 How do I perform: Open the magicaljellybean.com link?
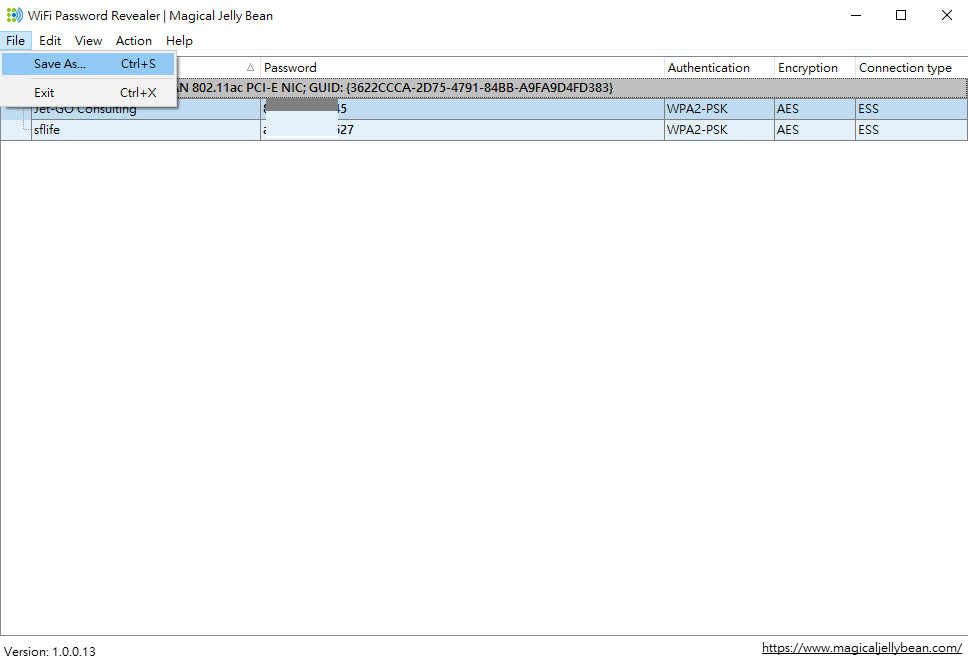[861, 647]
